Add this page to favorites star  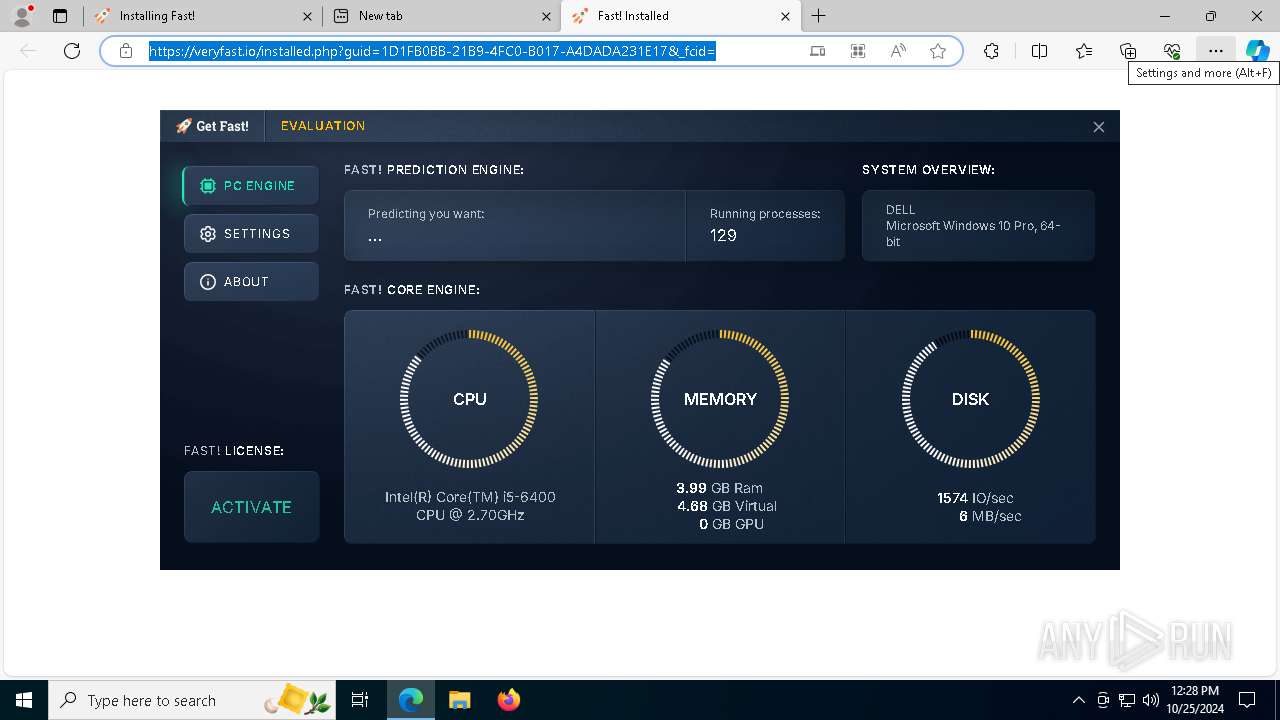click(x=938, y=51)
